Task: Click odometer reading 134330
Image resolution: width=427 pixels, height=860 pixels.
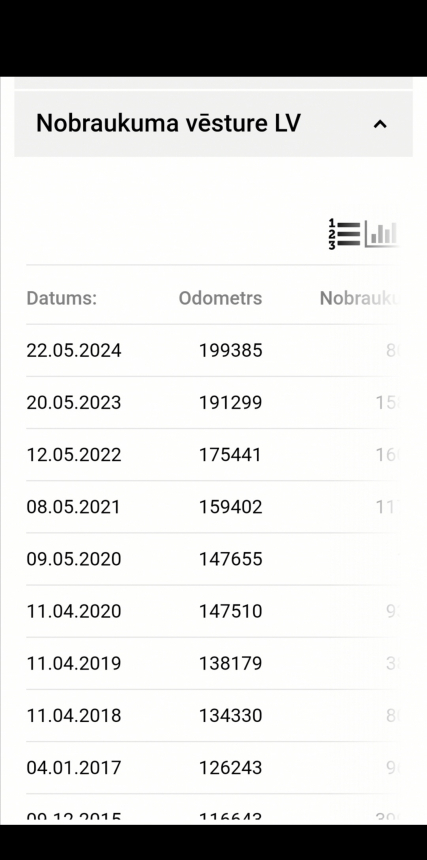Action: 230,715
